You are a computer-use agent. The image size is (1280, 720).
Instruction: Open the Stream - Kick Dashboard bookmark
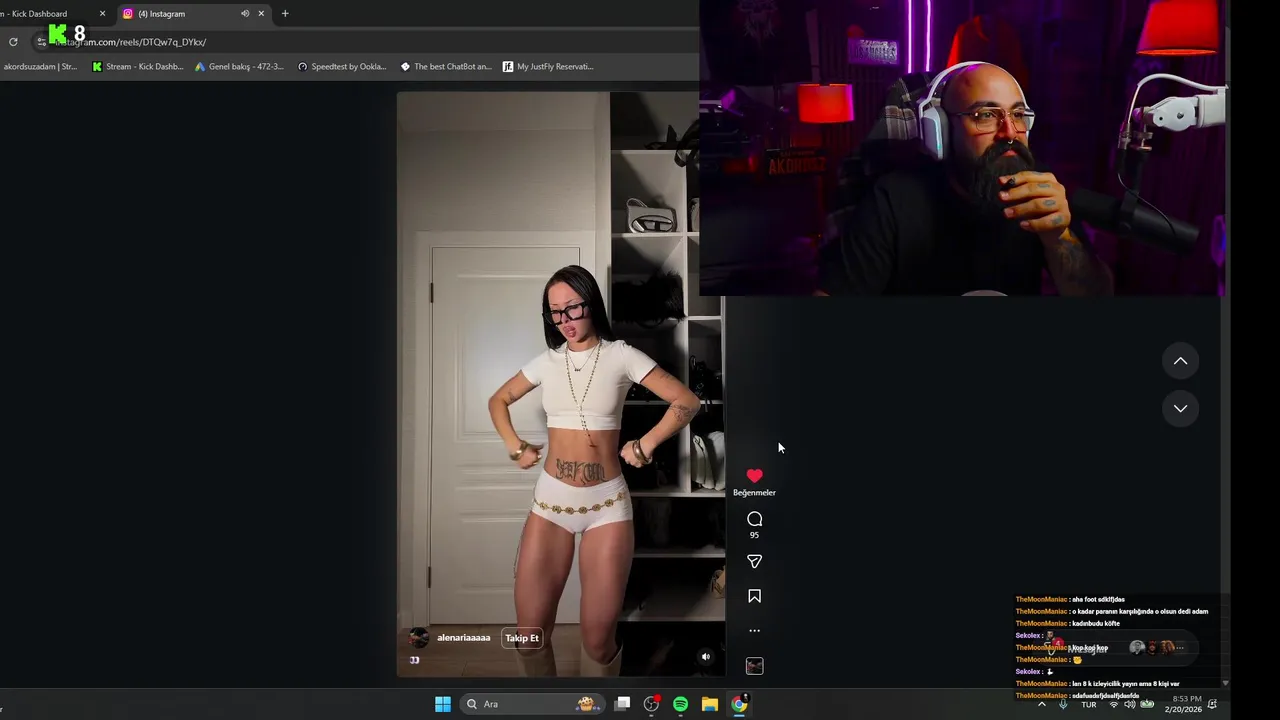pos(137,67)
